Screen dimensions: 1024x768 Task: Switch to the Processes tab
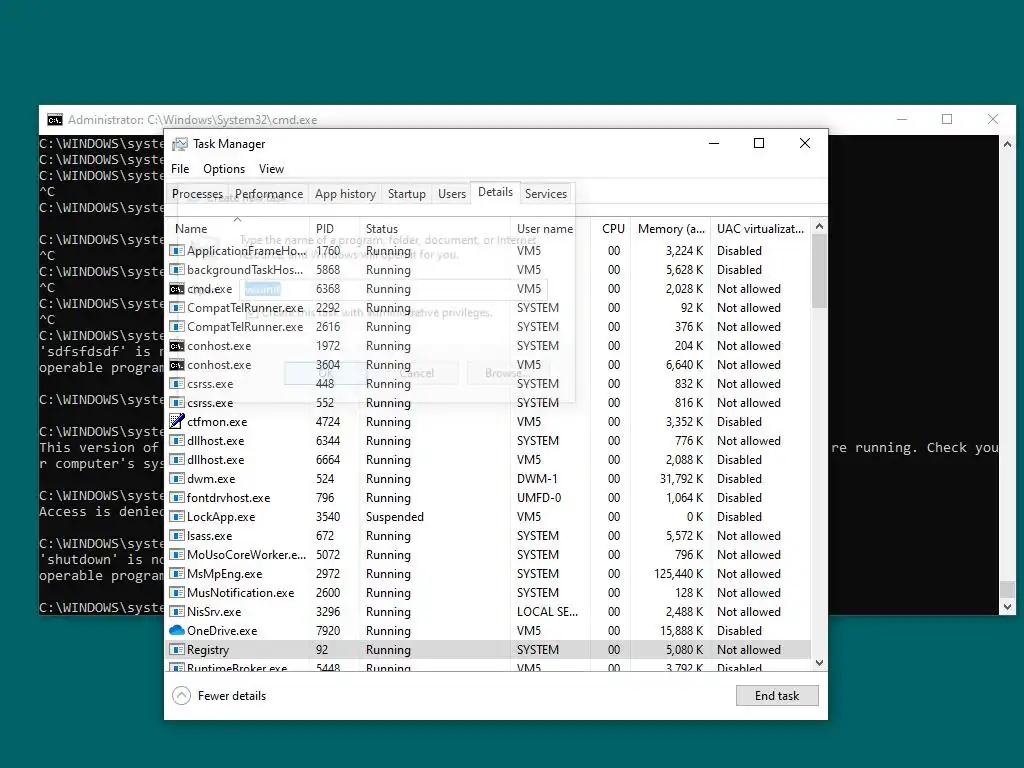click(x=197, y=194)
